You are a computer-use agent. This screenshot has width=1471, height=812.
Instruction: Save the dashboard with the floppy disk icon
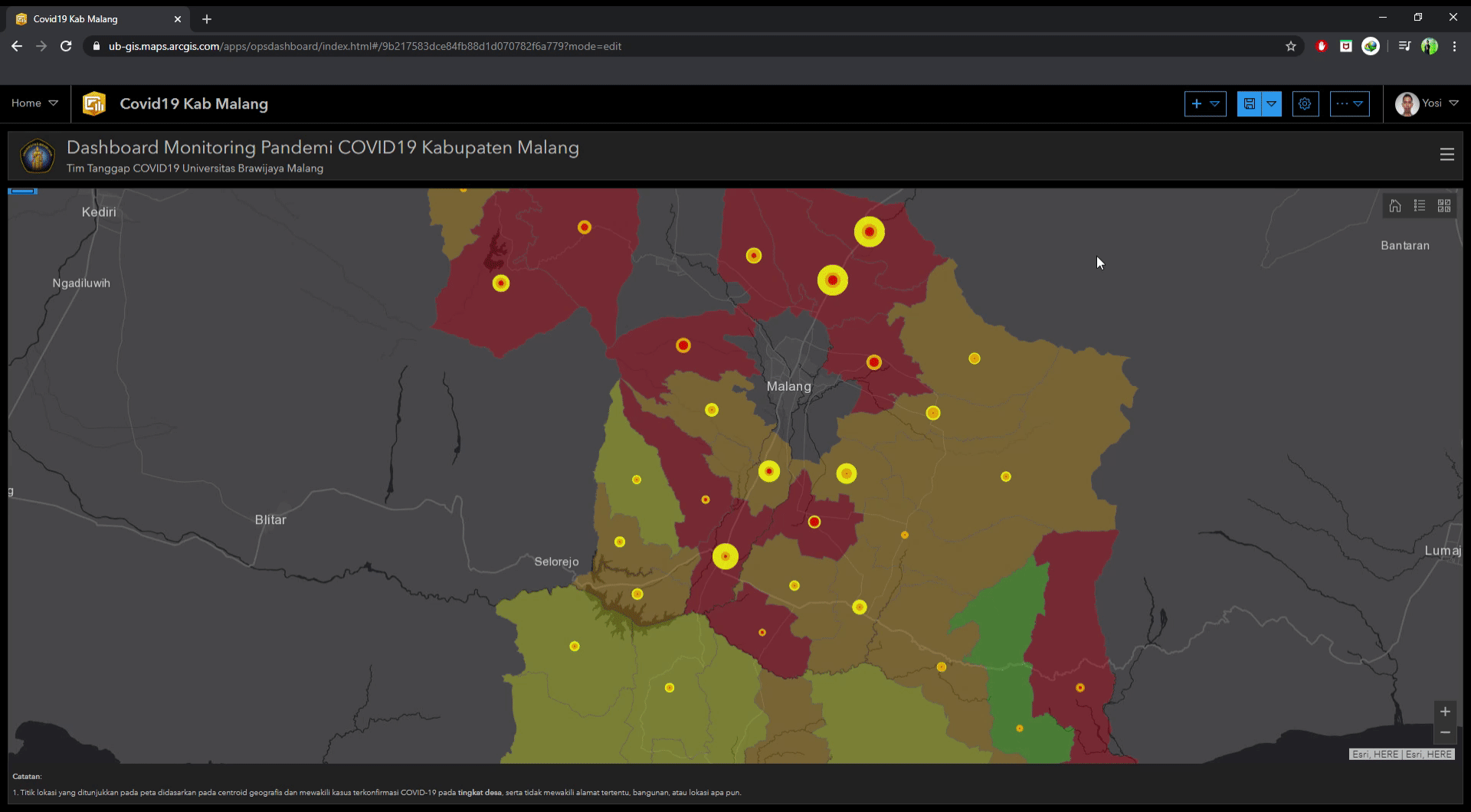coord(1249,103)
